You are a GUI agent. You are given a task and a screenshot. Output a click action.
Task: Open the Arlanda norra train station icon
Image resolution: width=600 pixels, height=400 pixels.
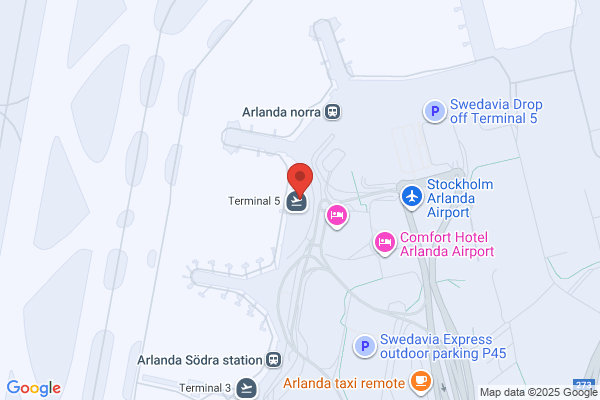pyautogui.click(x=333, y=112)
